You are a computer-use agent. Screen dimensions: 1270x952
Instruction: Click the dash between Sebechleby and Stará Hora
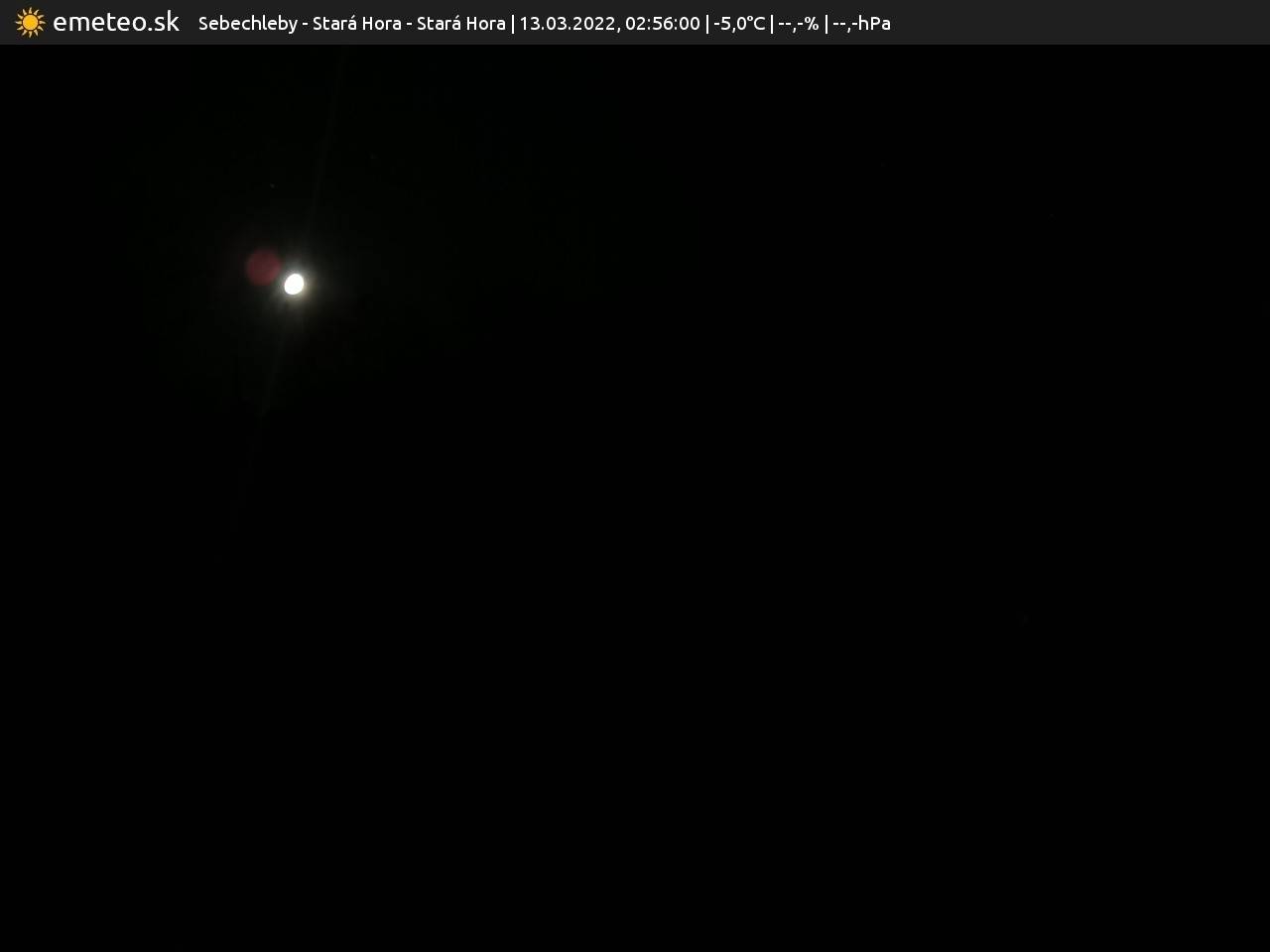point(305,23)
